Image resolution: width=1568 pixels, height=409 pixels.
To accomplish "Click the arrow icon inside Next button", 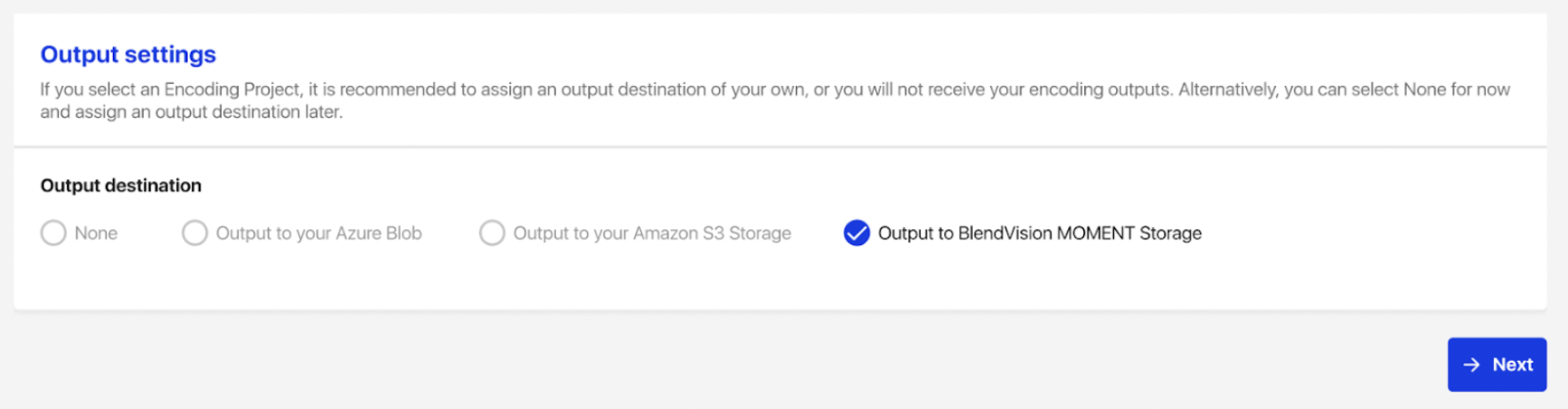I will [x=1471, y=365].
